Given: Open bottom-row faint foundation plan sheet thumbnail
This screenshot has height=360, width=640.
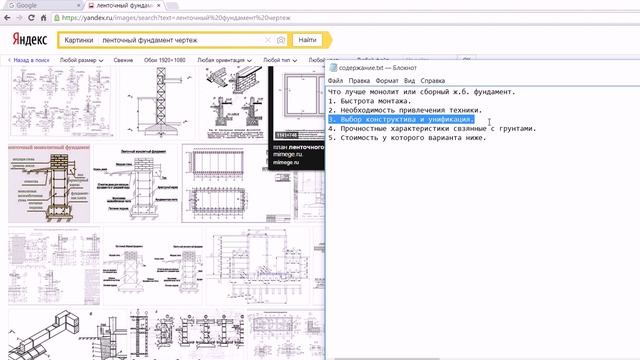Looking at the screenshot, I should [286, 335].
